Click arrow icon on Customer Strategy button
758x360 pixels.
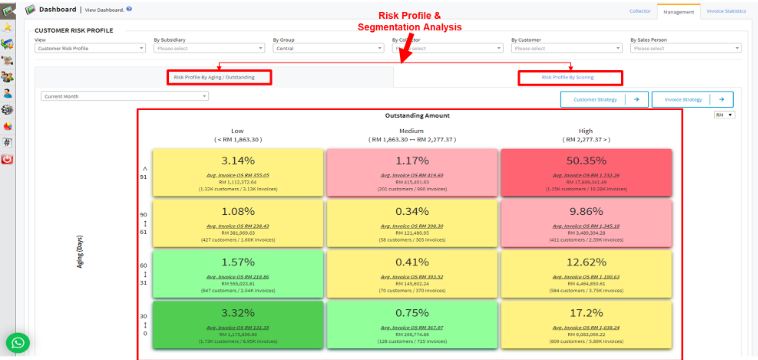pyautogui.click(x=637, y=100)
